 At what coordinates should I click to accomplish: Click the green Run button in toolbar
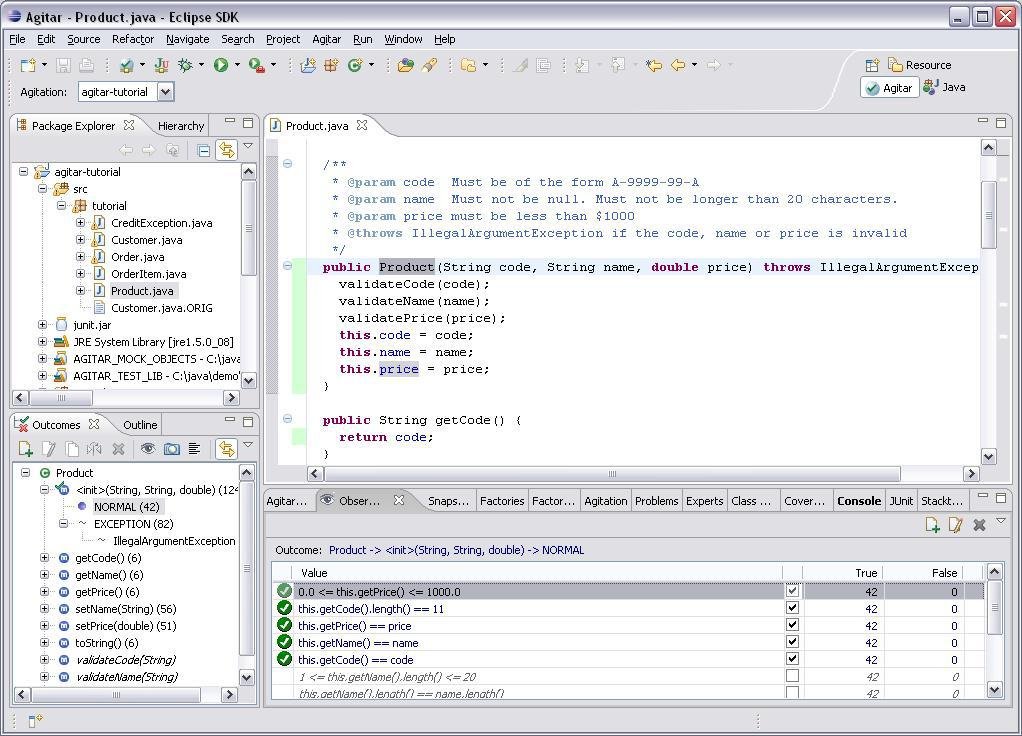pos(220,65)
